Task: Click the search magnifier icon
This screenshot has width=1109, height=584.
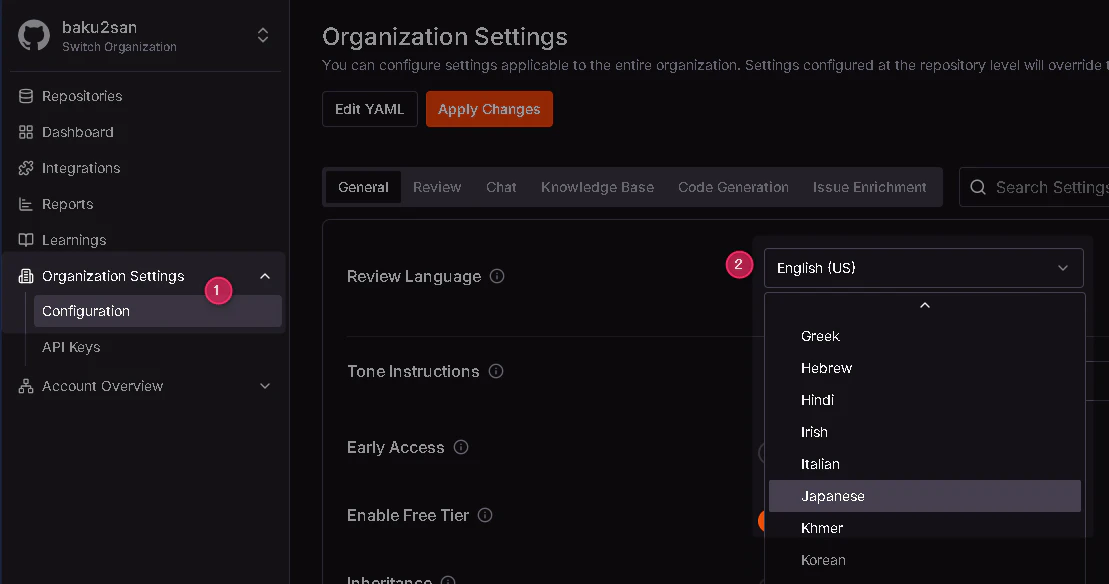Action: [978, 187]
